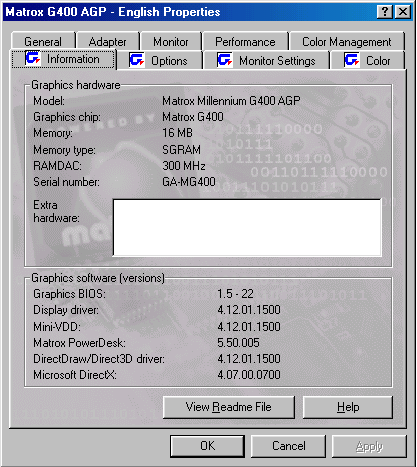The width and height of the screenshot is (417, 467).
Task: Click the Matrox icon on Monitor Settings tab
Action: click(225, 60)
